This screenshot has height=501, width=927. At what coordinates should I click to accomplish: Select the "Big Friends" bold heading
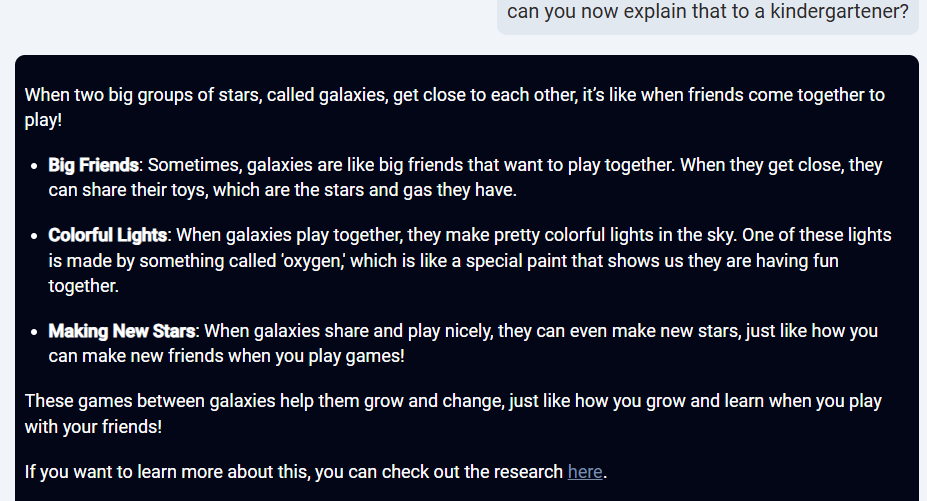[93, 165]
